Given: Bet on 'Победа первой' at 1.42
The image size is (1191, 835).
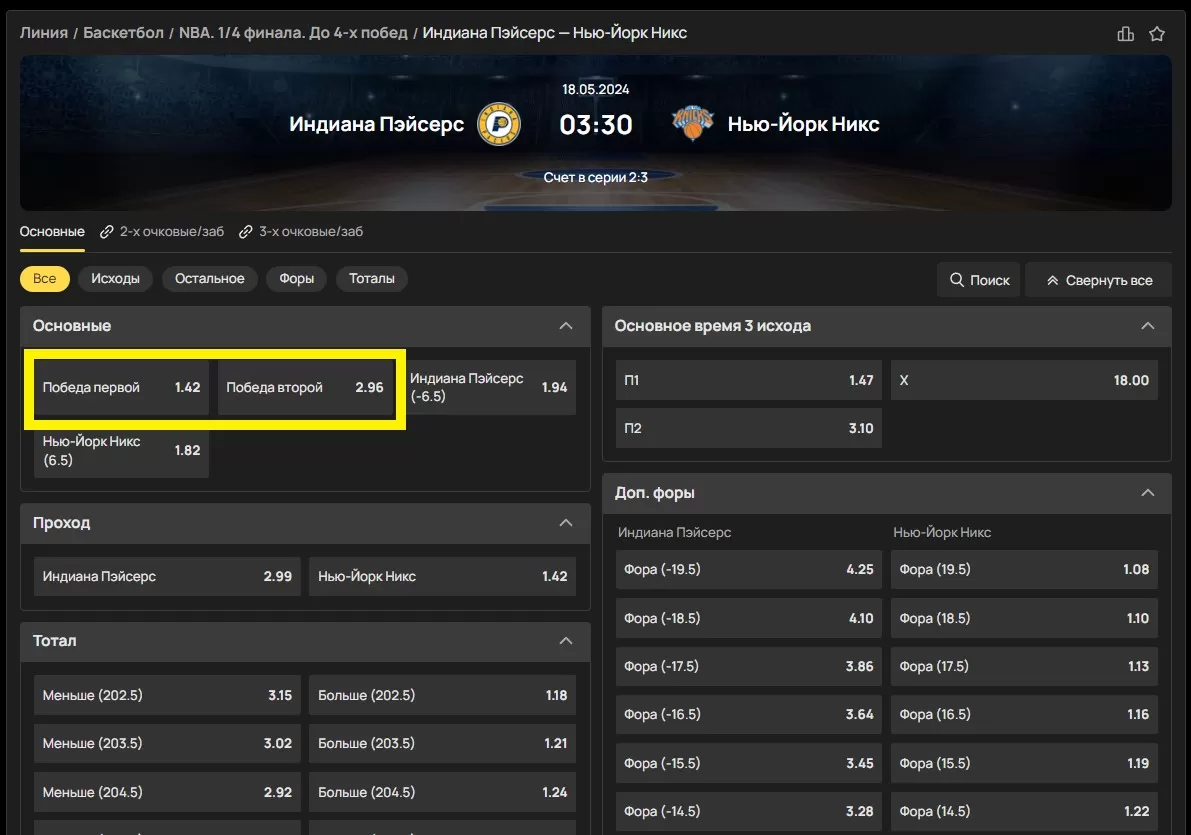Looking at the screenshot, I should pyautogui.click(x=122, y=388).
